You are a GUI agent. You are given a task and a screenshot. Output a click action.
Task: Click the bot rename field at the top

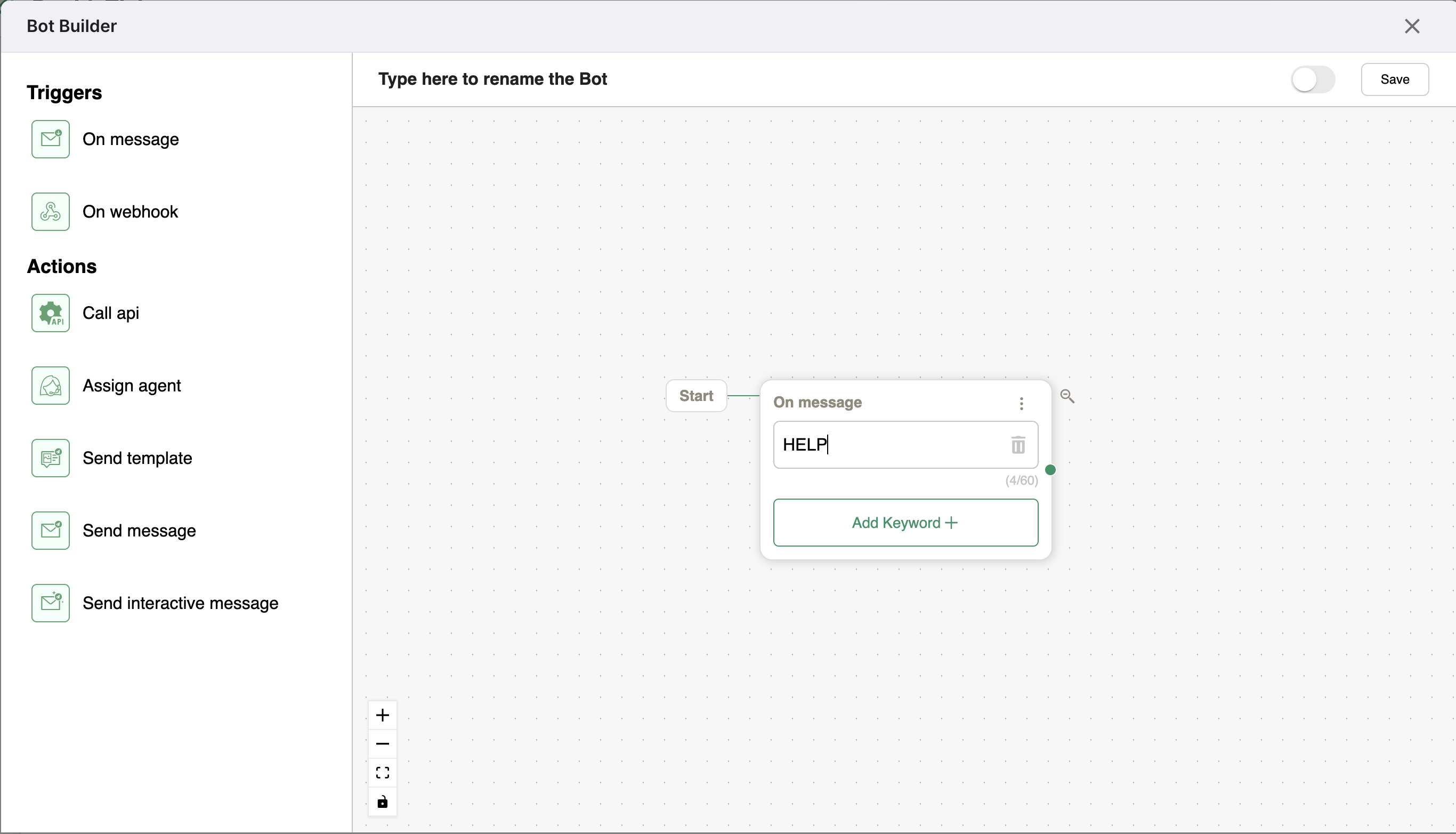[493, 79]
